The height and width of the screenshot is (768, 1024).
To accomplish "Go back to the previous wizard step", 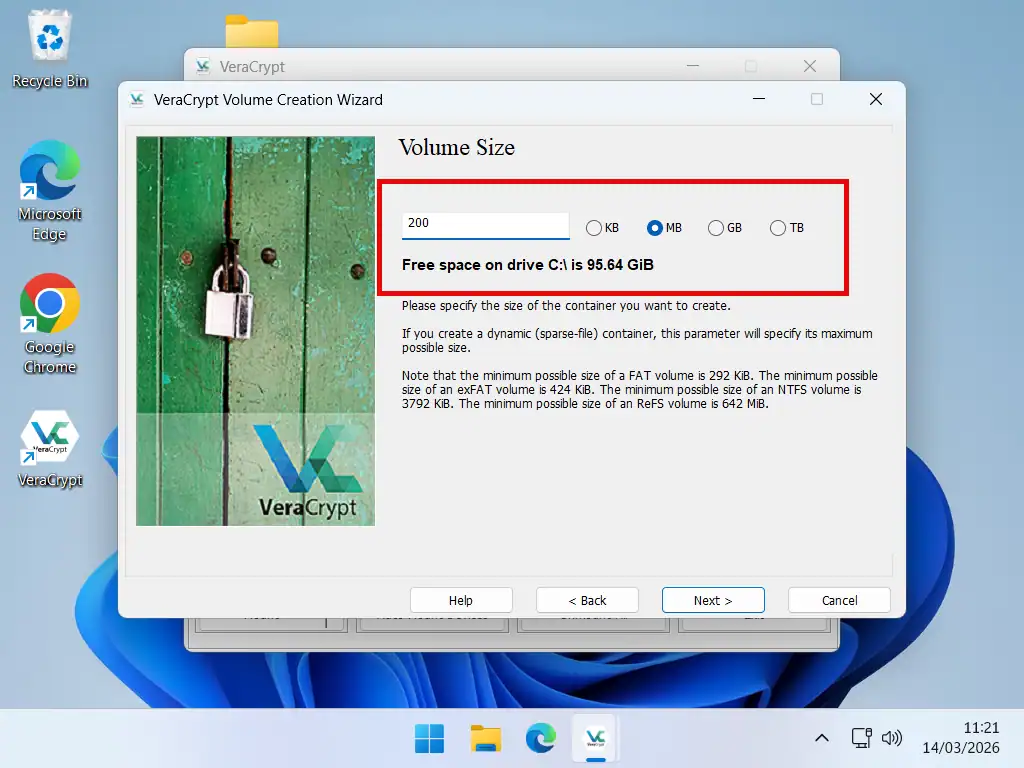I will [587, 600].
